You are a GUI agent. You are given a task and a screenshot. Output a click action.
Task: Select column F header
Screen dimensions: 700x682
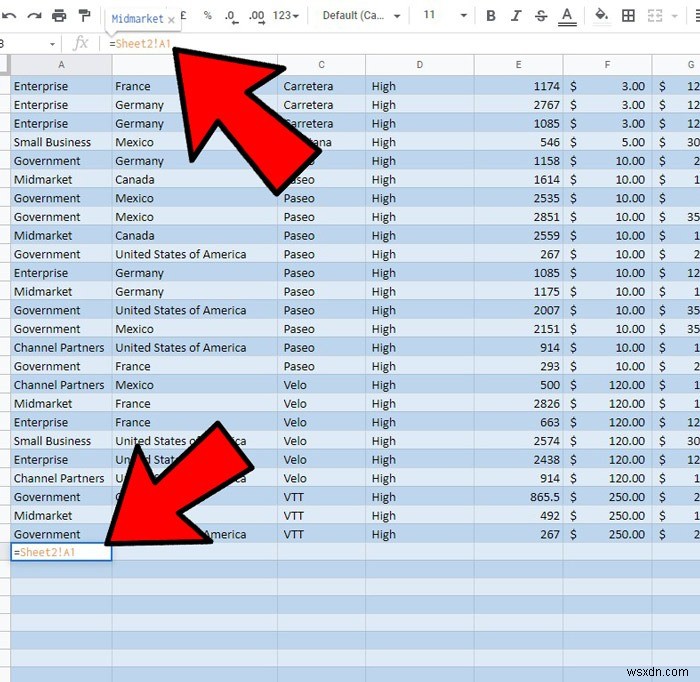pos(607,65)
